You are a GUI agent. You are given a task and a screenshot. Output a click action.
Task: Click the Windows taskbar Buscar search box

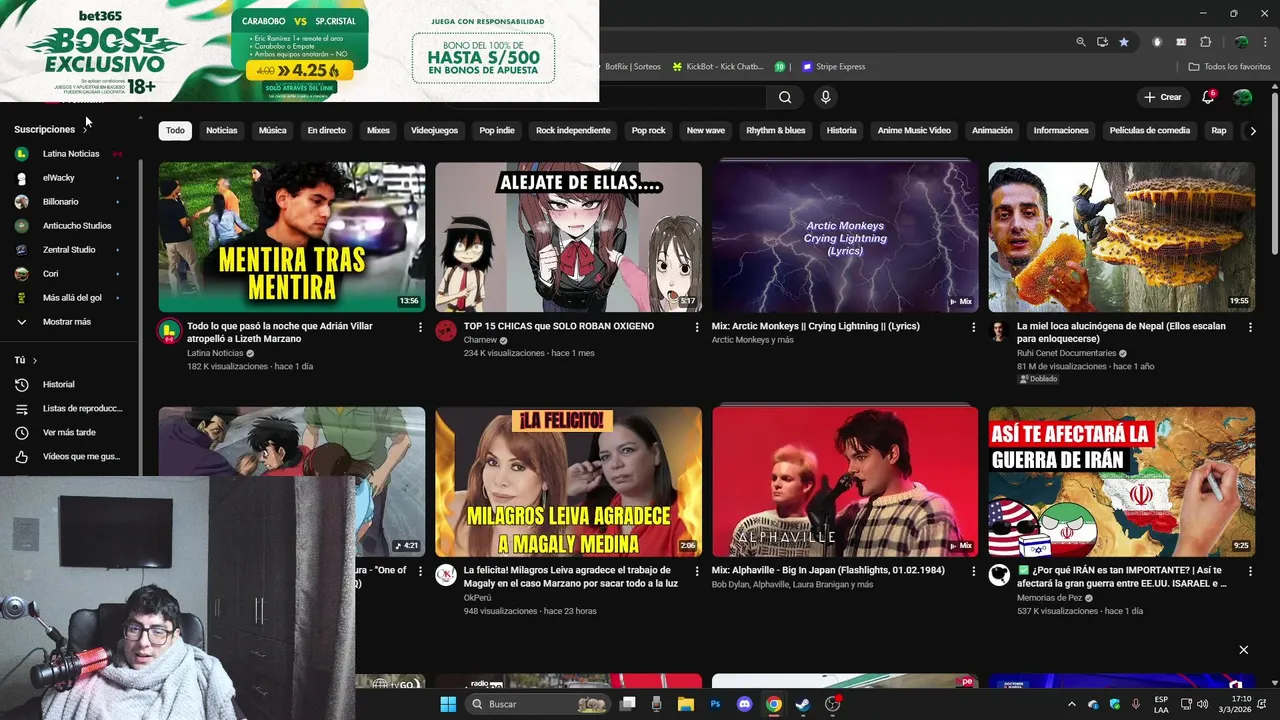tap(540, 704)
